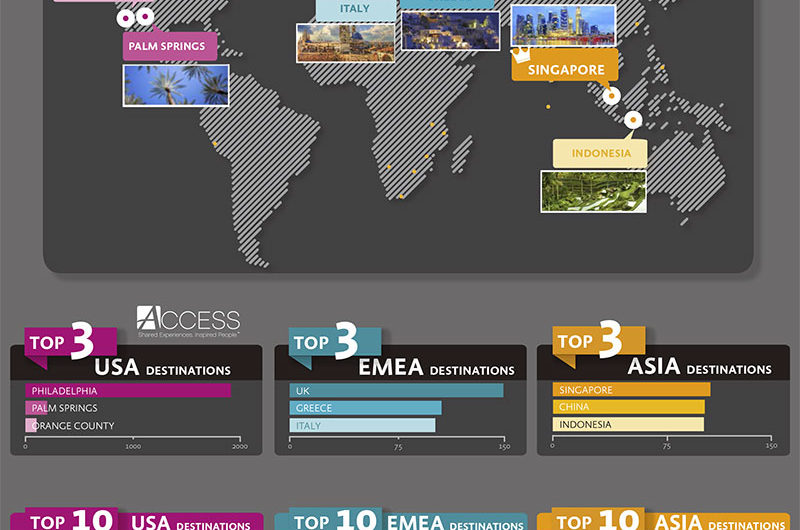Image resolution: width=800 pixels, height=530 pixels.
Task: Click the UK bar in the EMEA chart
Action: (396, 390)
